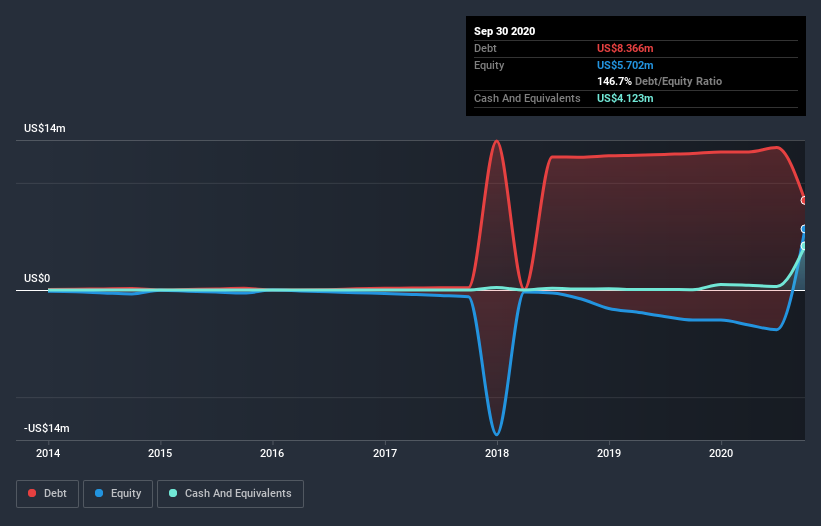821x526 pixels.
Task: Select the 2014 x-axis label
Action: pos(48,453)
